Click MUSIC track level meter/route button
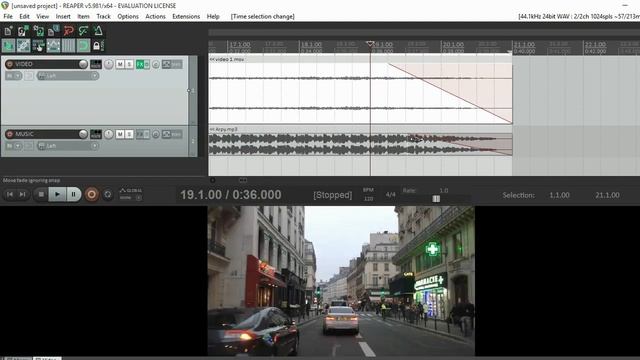Viewport: 640px width, 360px height. pyautogui.click(x=96, y=134)
